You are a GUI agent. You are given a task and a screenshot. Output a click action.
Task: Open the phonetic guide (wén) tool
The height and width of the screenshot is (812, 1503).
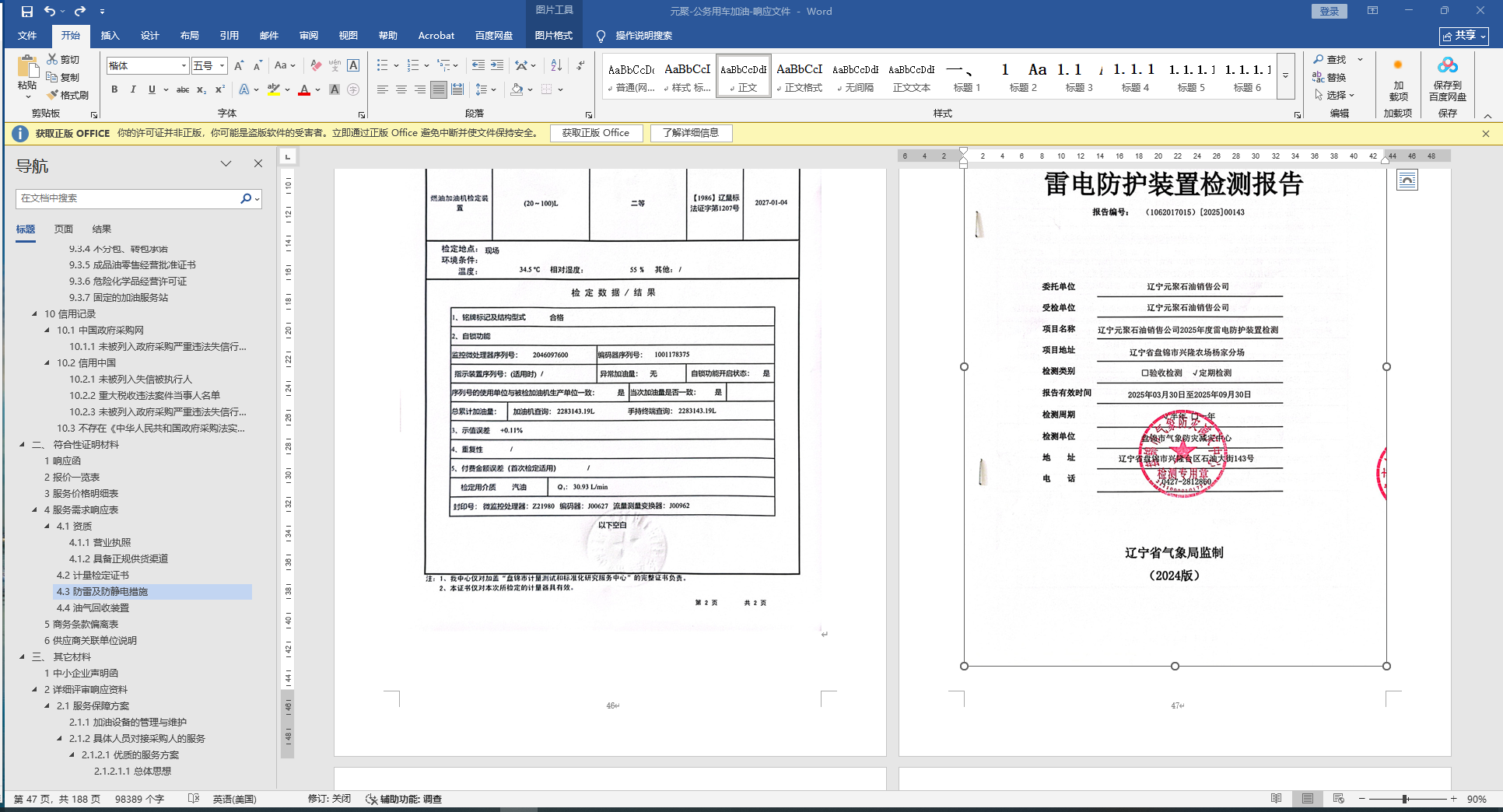click(x=335, y=65)
